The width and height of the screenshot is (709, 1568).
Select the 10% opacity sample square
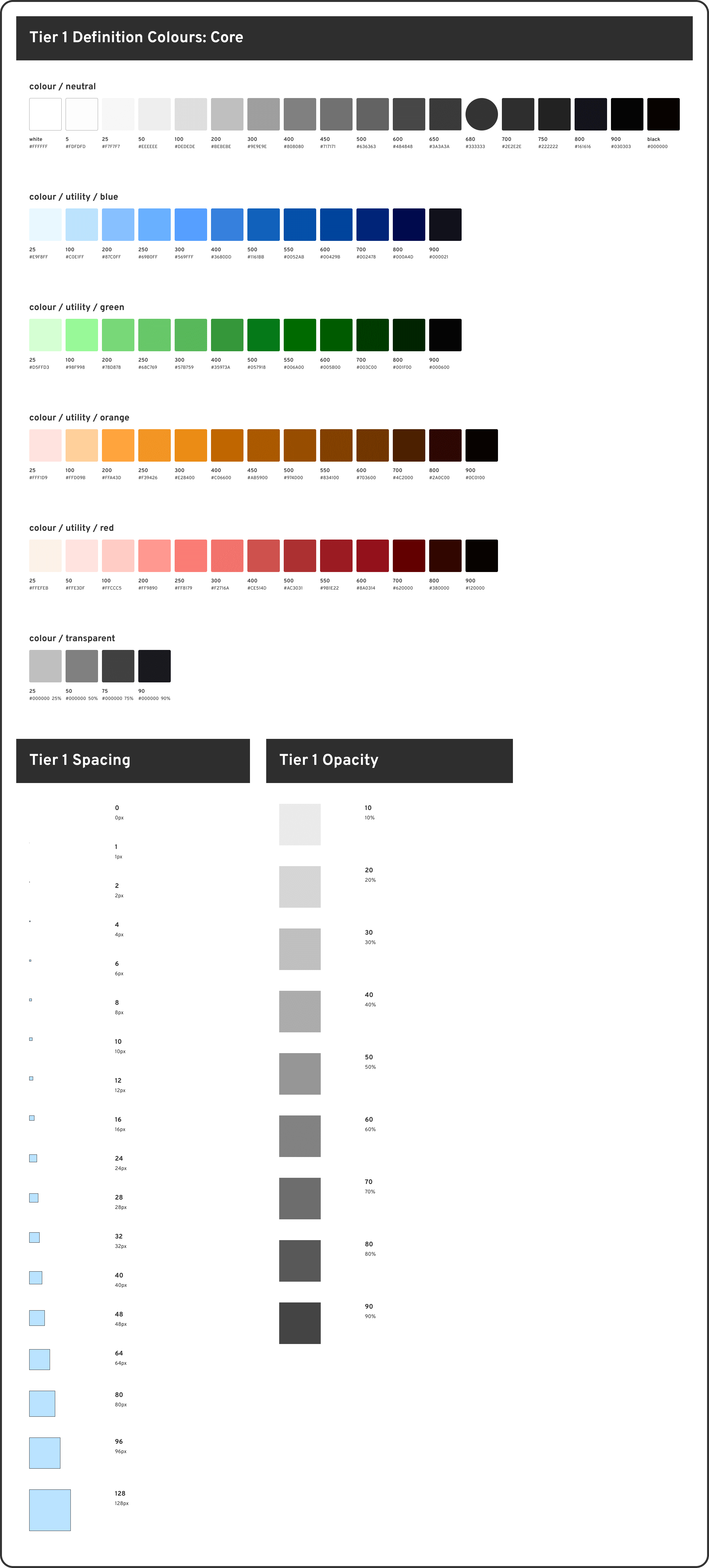click(x=299, y=824)
